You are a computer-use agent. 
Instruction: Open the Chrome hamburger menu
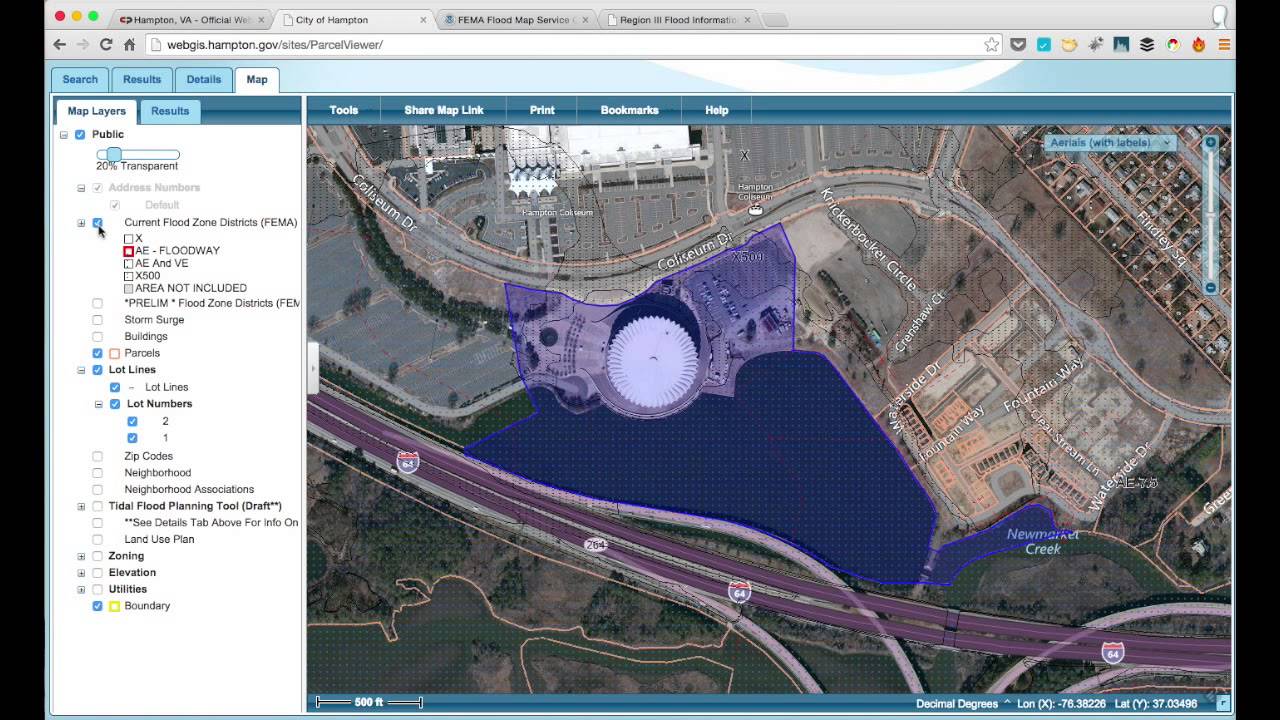[x=1224, y=45]
